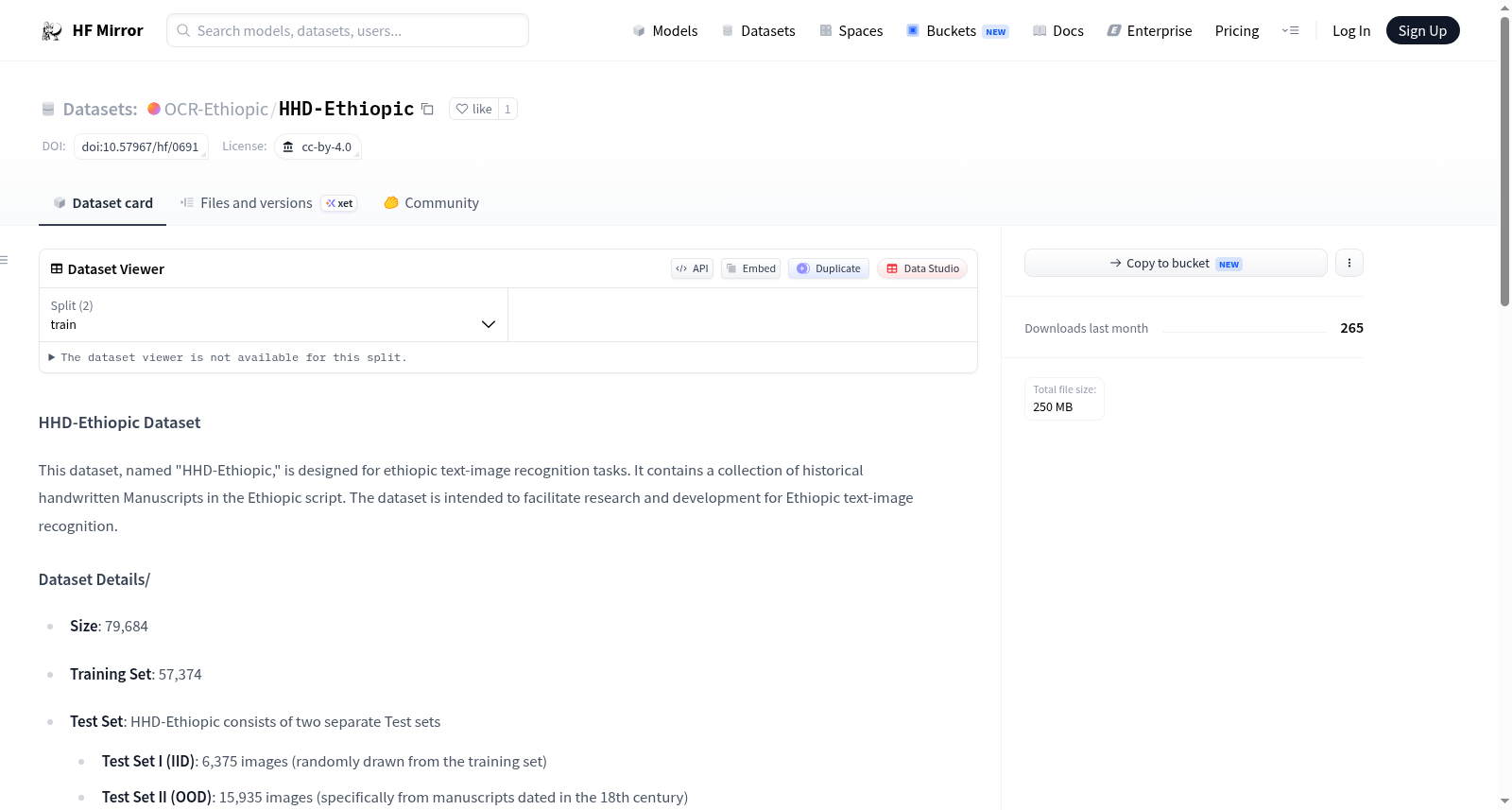
Task: Click the Embed button
Action: (x=750, y=268)
